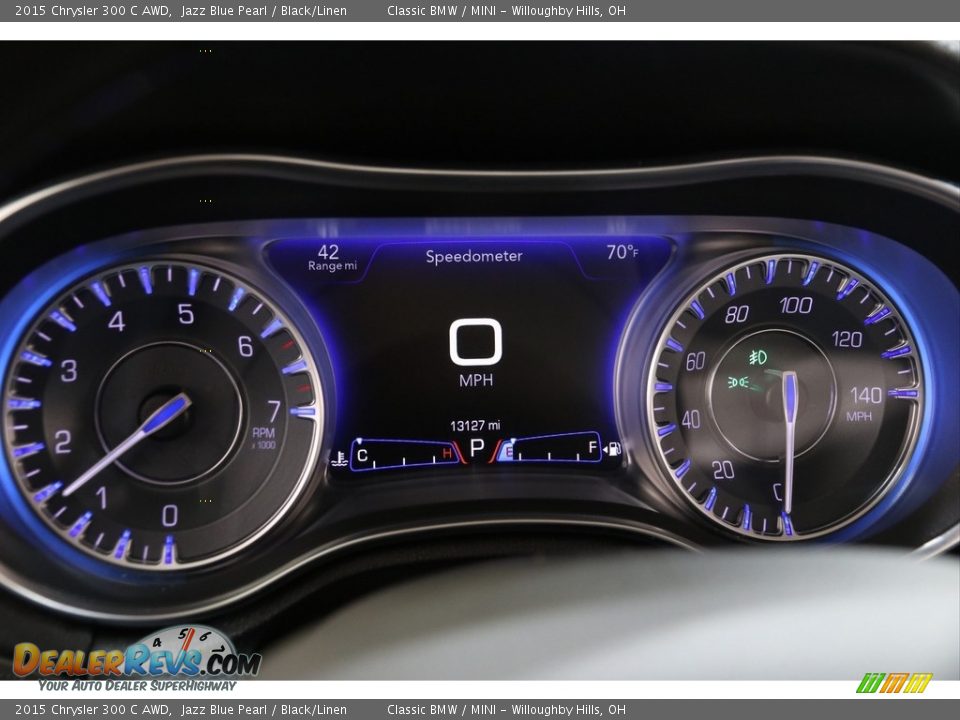960x720 pixels.
Task: Click '2015 Chrysler 300 C AWD' in top banner
Action: tap(93, 10)
